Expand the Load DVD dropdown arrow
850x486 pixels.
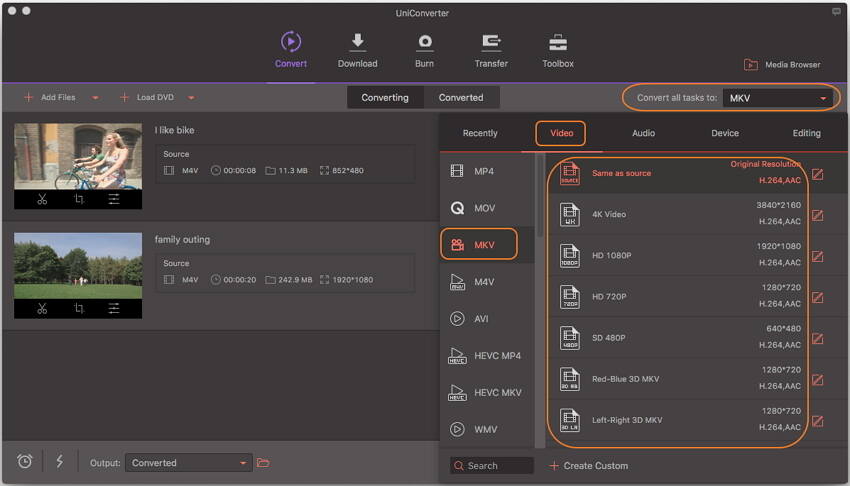(191, 98)
